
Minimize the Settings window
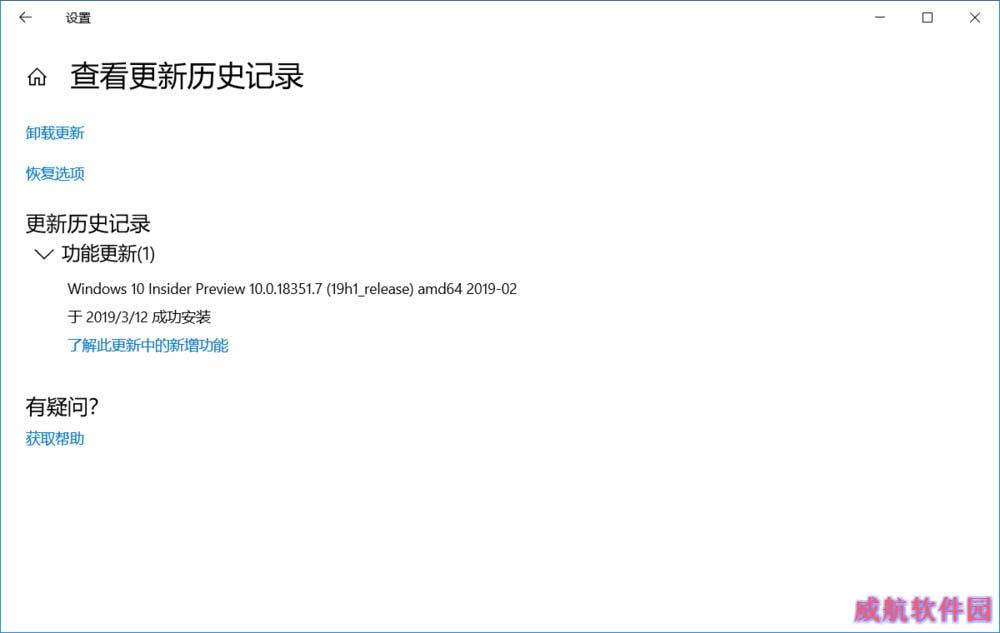tap(880, 18)
